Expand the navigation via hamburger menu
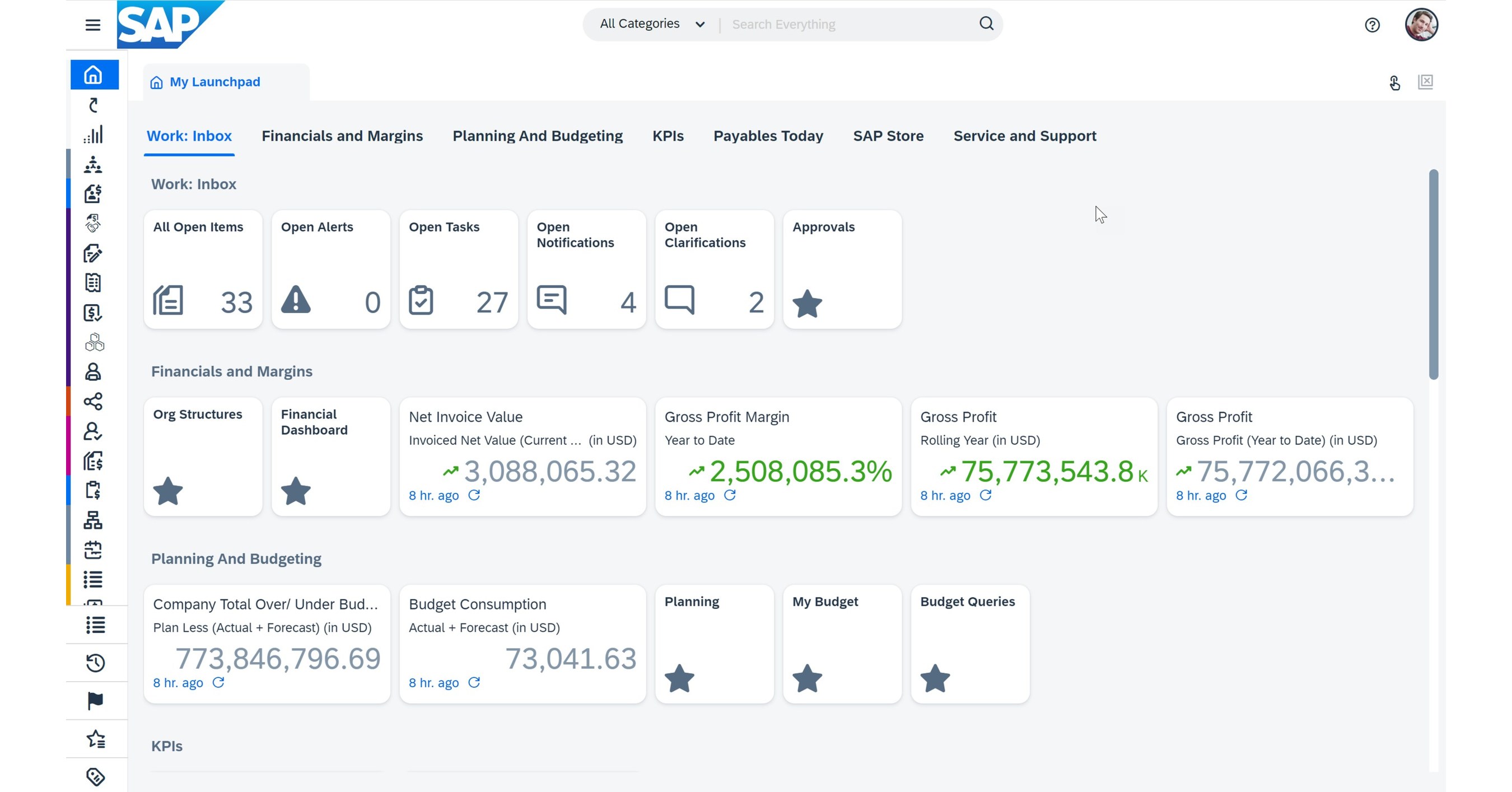The width and height of the screenshot is (1512, 792). coord(92,25)
